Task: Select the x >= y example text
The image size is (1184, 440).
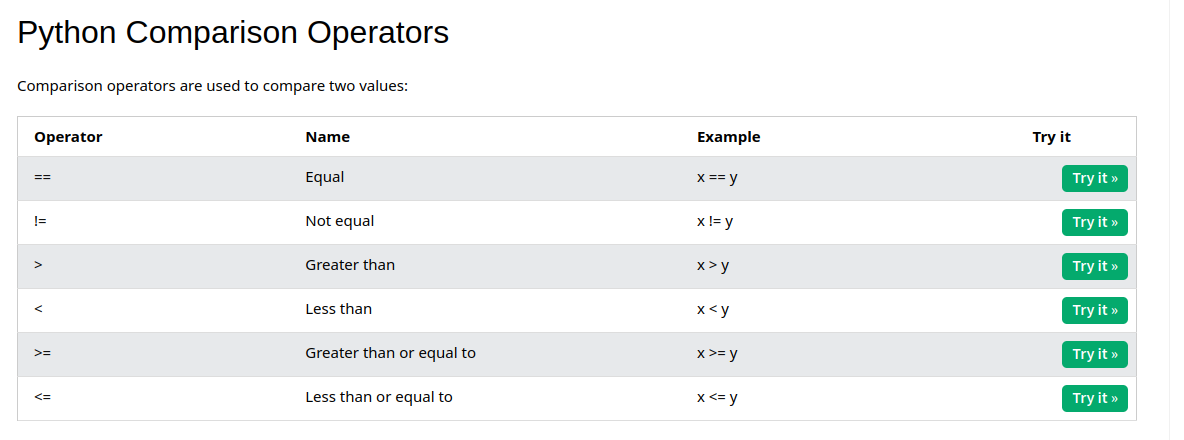Action: click(717, 353)
